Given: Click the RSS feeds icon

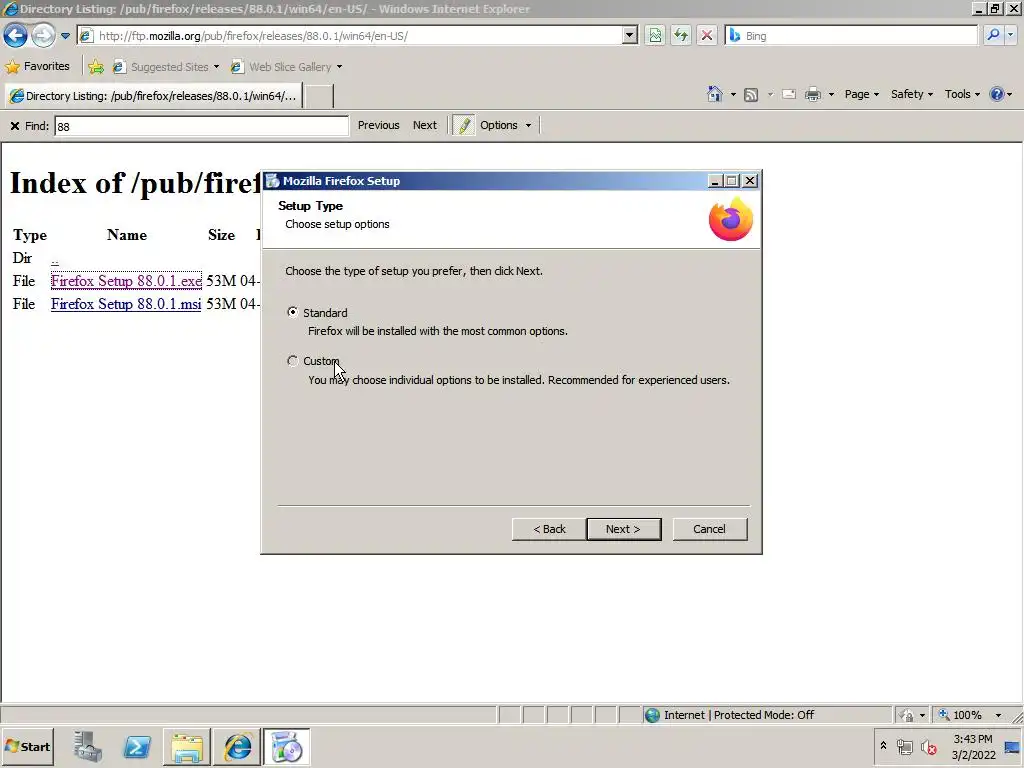Looking at the screenshot, I should point(751,95).
